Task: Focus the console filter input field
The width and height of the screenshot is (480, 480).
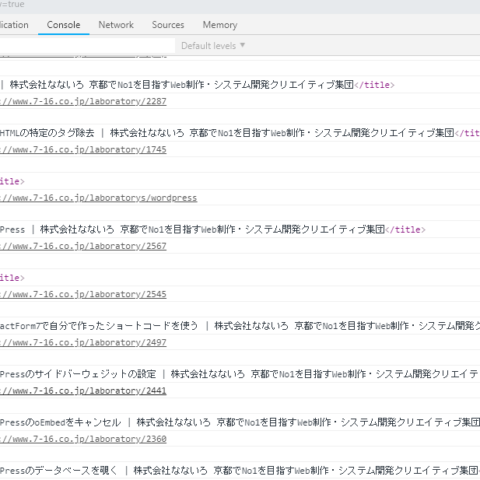Action: (x=87, y=46)
